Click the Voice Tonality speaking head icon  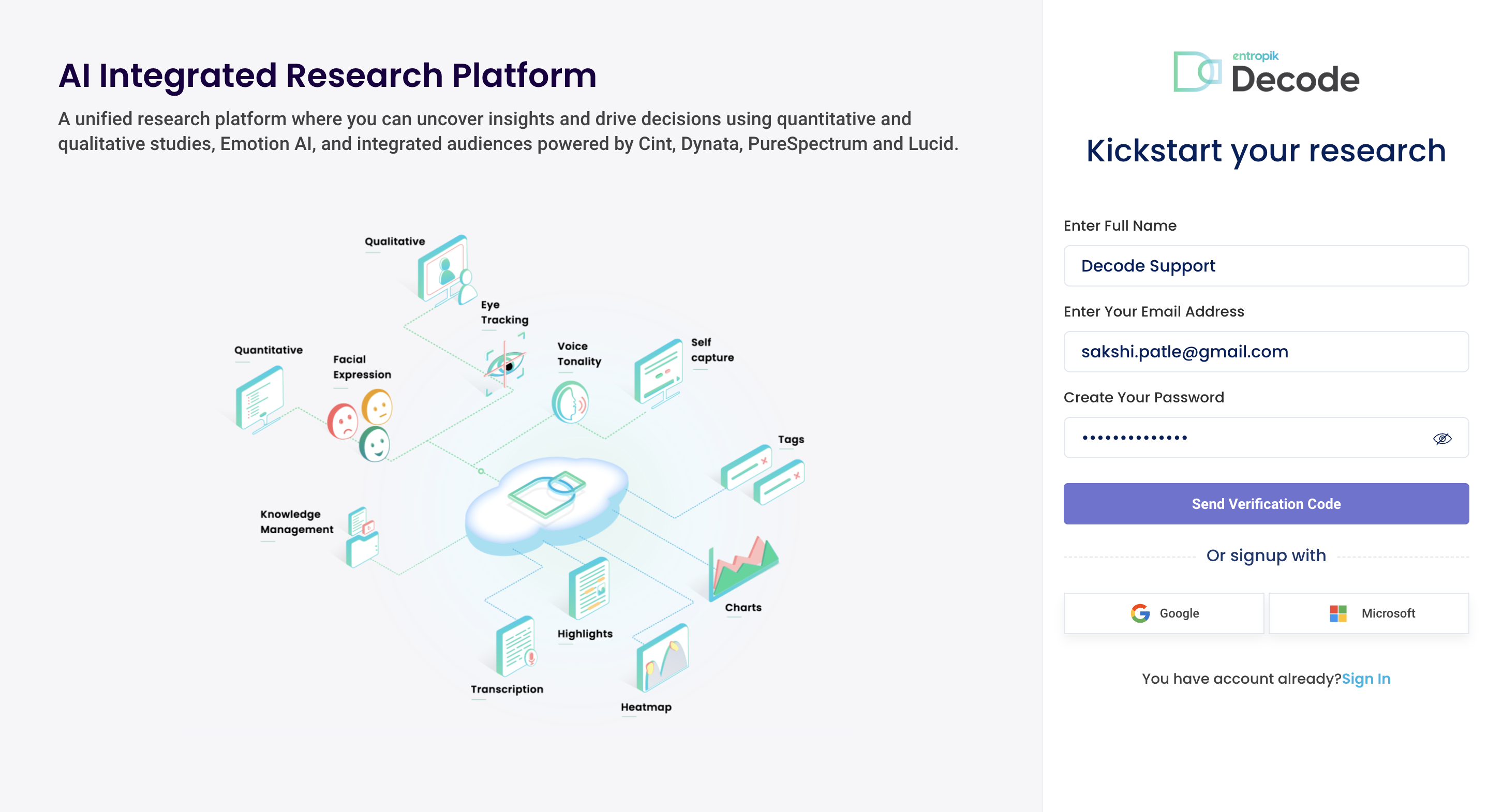(x=570, y=402)
